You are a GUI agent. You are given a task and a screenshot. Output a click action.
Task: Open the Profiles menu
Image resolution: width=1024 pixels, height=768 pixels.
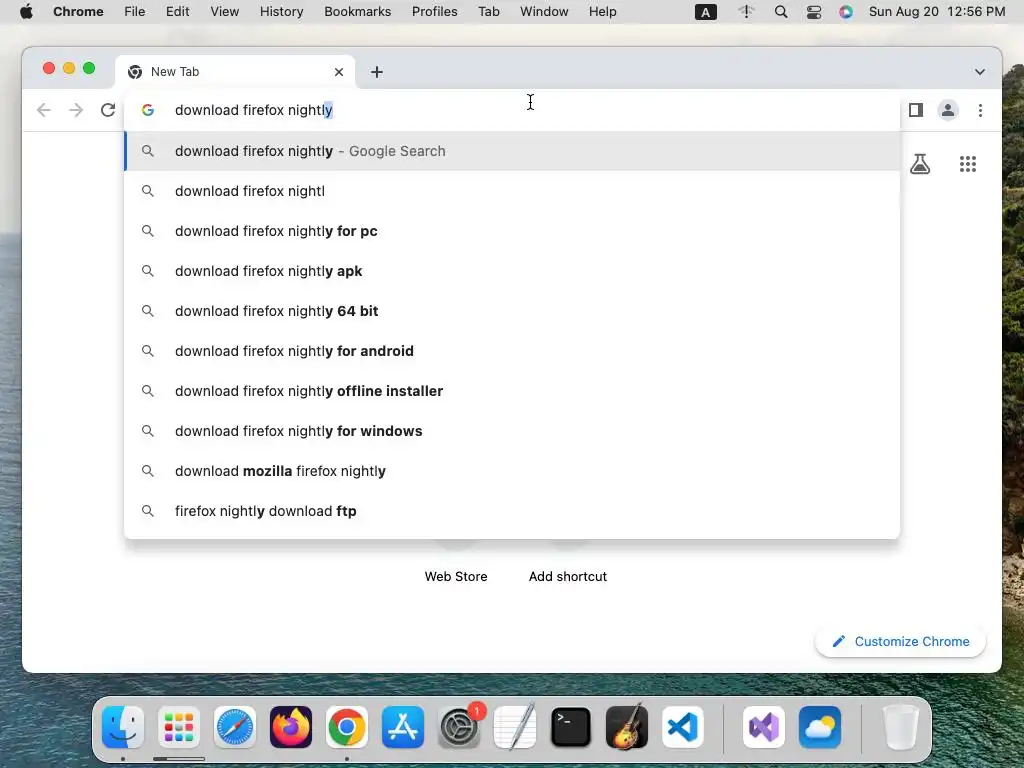click(434, 12)
